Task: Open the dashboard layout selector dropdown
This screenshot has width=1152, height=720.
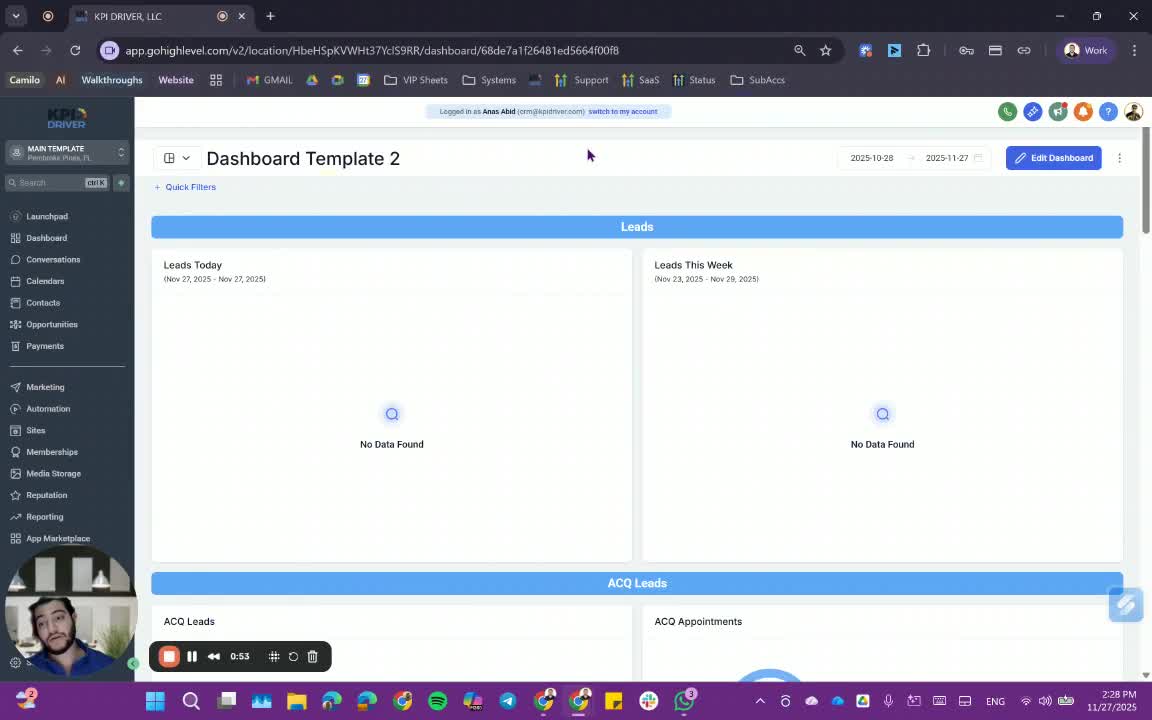Action: (176, 158)
